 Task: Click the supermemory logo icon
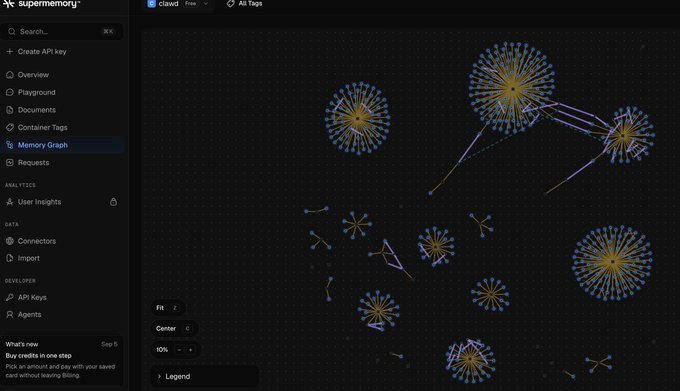[x=9, y=3]
